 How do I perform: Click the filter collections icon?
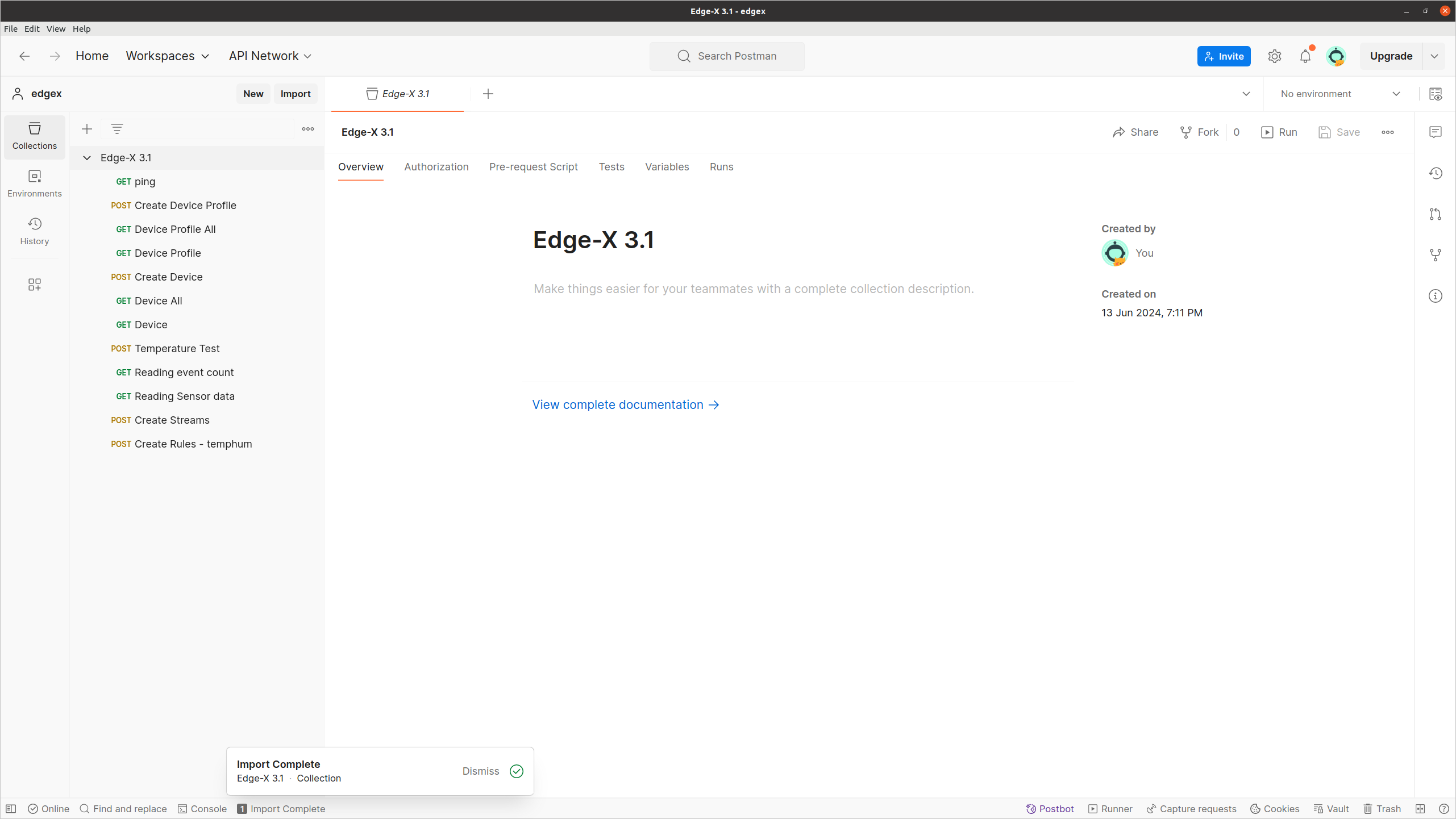pyautogui.click(x=117, y=129)
